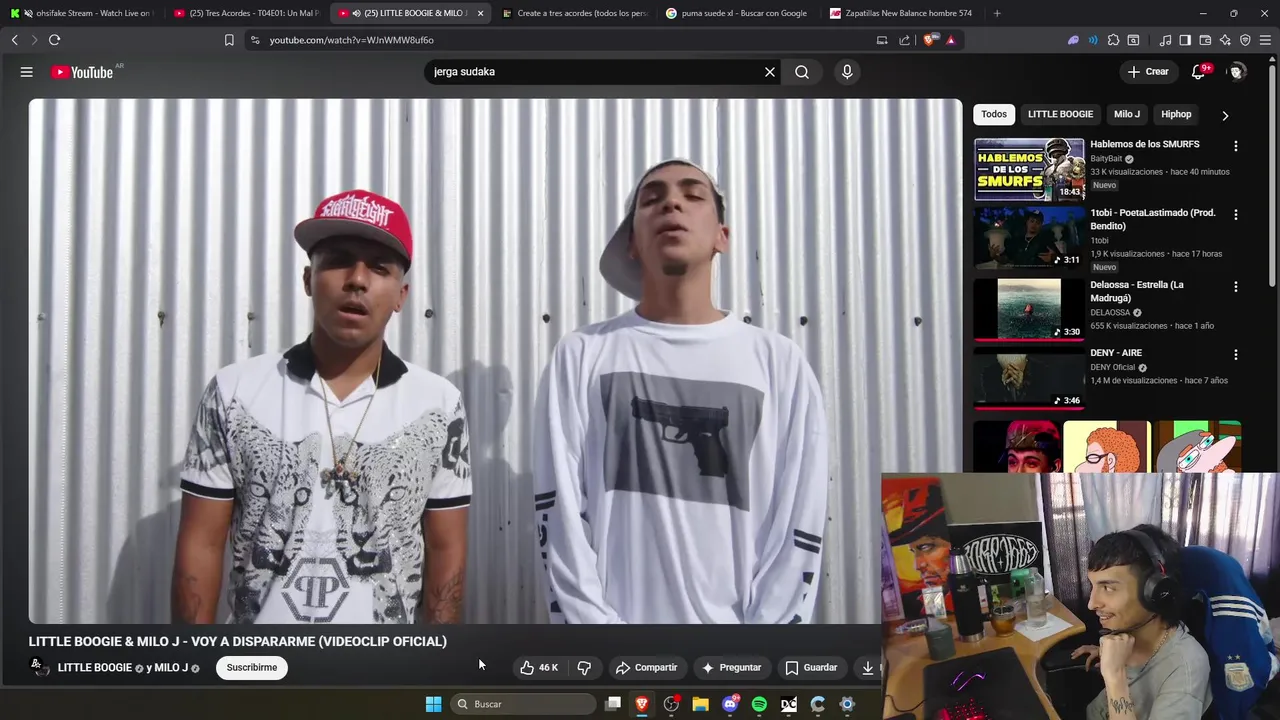Select the LITTLE BOOGIE filter chip
This screenshot has height=720, width=1280.
(x=1060, y=114)
